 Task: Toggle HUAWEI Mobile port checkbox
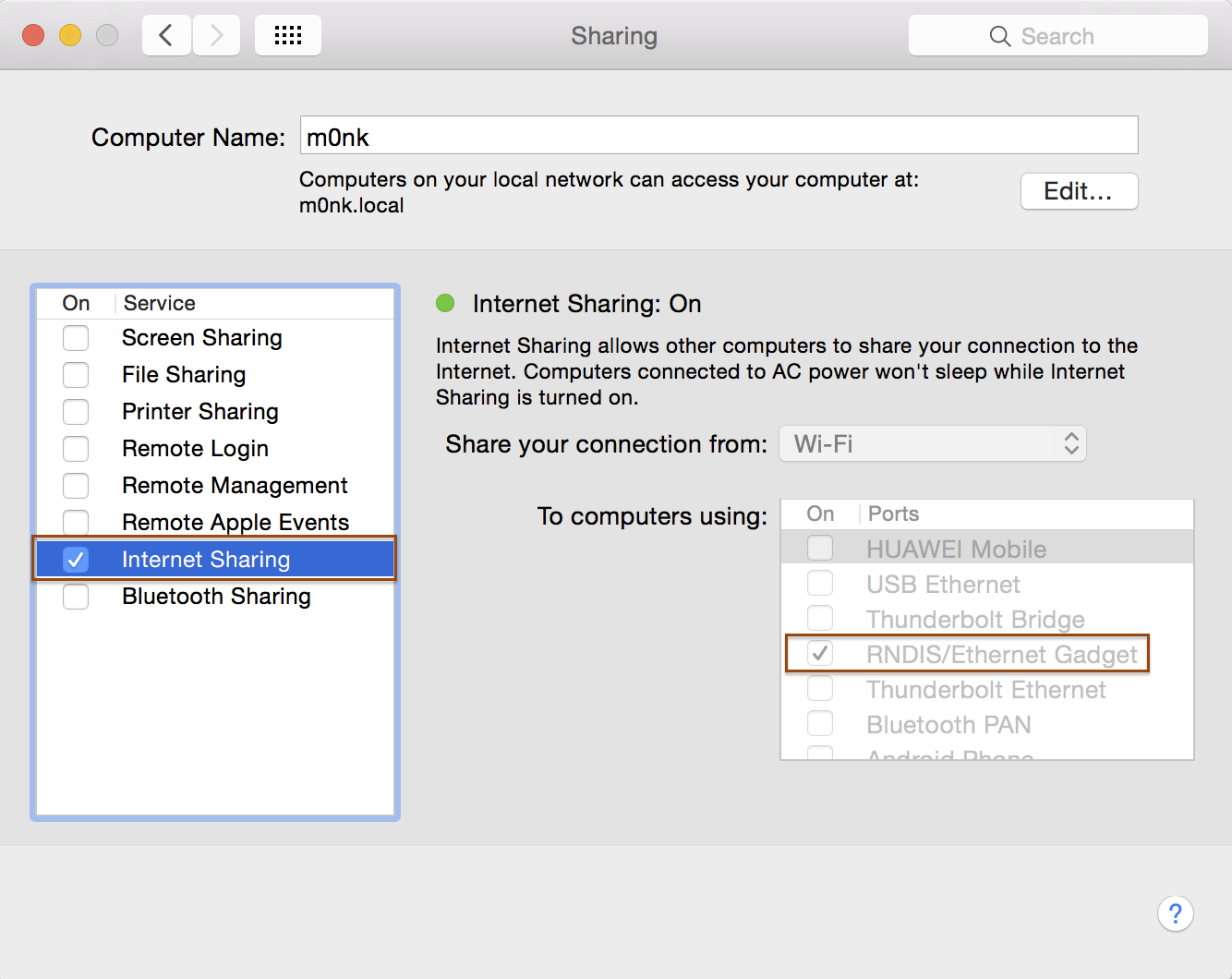click(820, 549)
